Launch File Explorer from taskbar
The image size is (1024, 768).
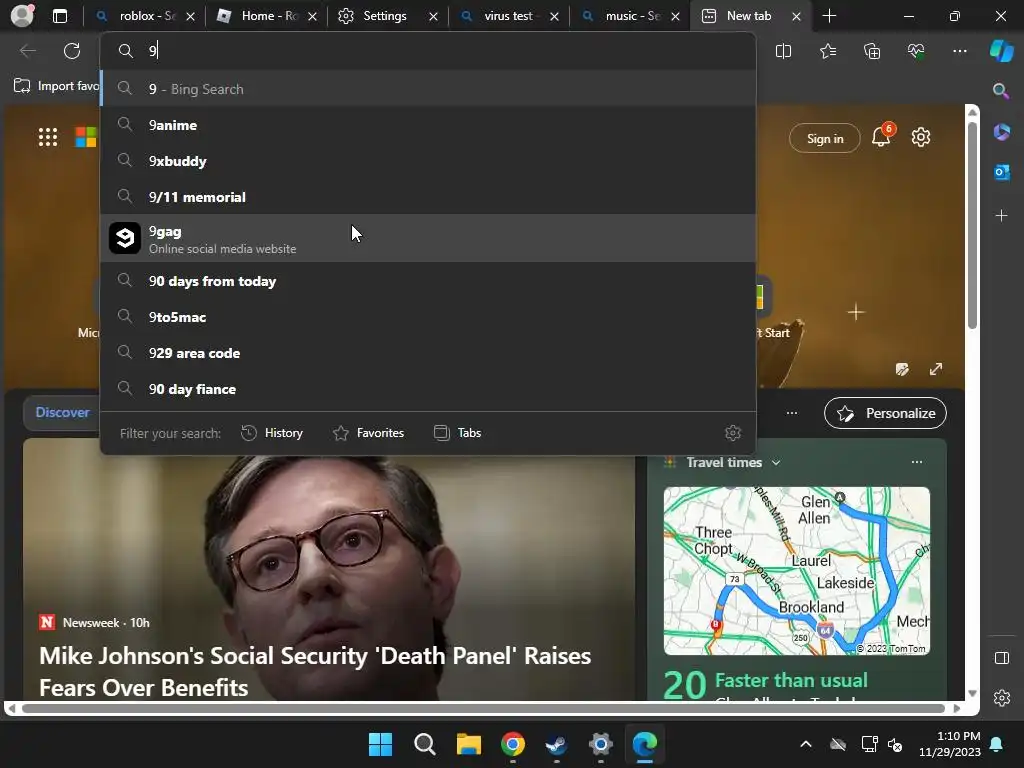468,744
